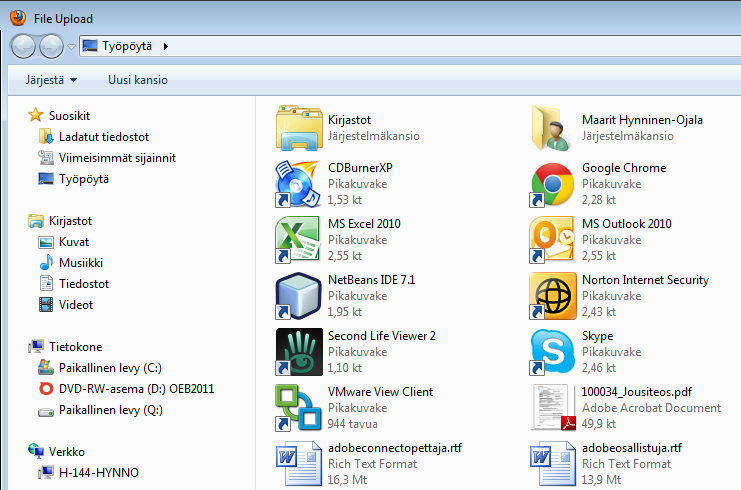Select Työpöytä under Suosikit

pos(84,179)
